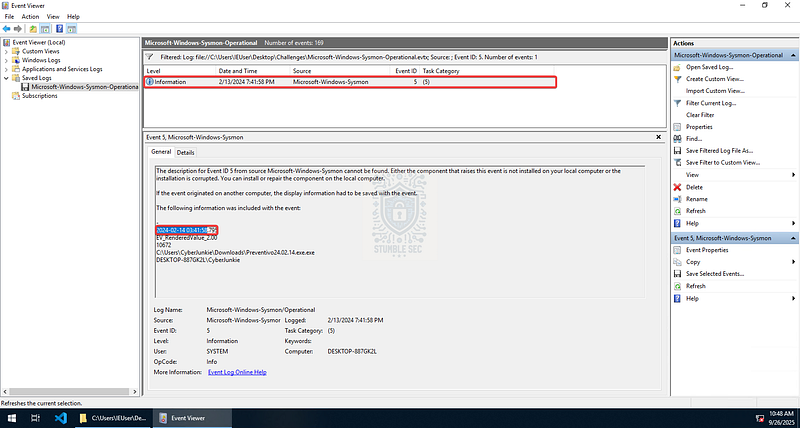Click the Back arrow in the toolbar

(x=7, y=29)
